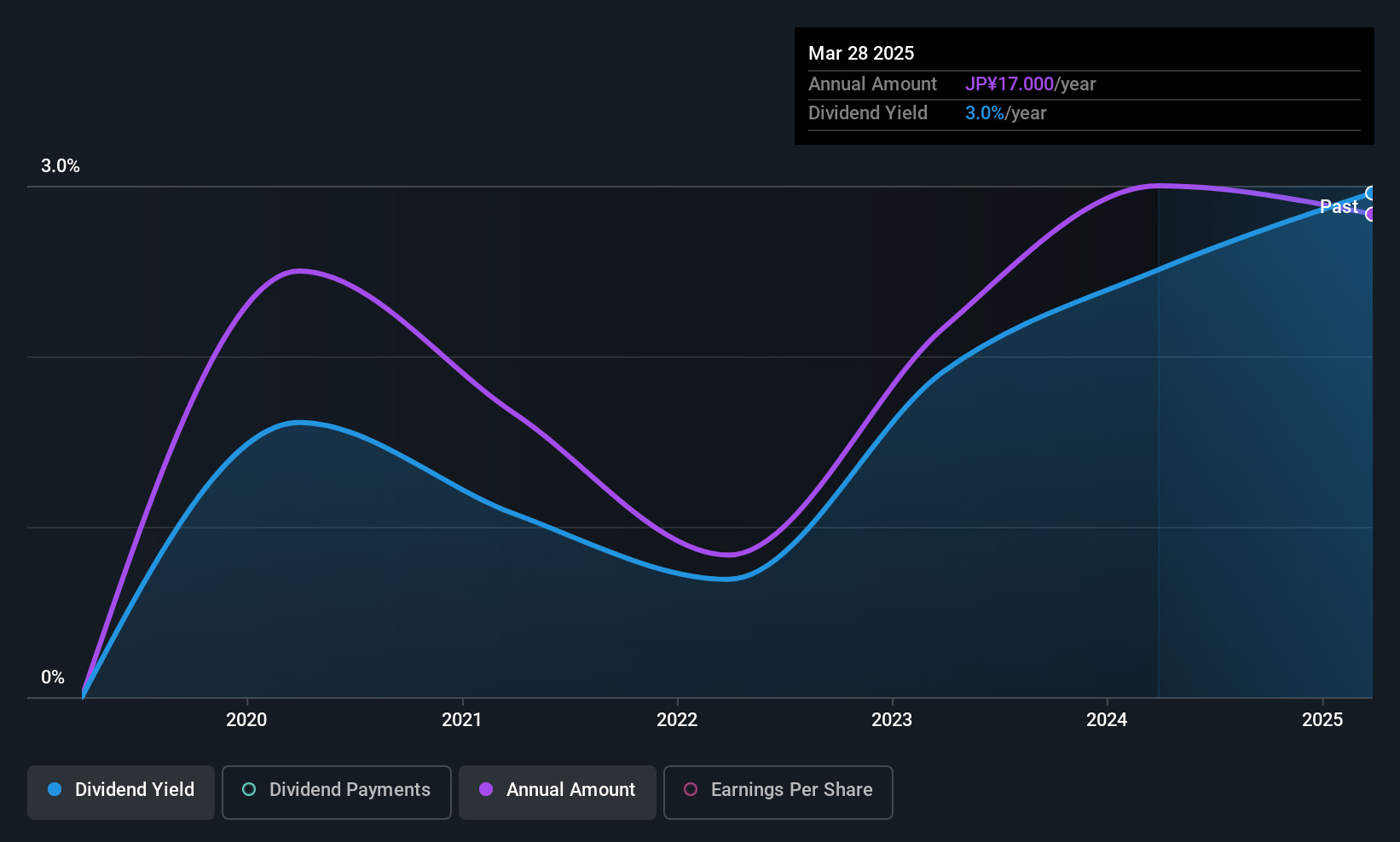Click the 2025 year tick label

pyautogui.click(x=1322, y=720)
